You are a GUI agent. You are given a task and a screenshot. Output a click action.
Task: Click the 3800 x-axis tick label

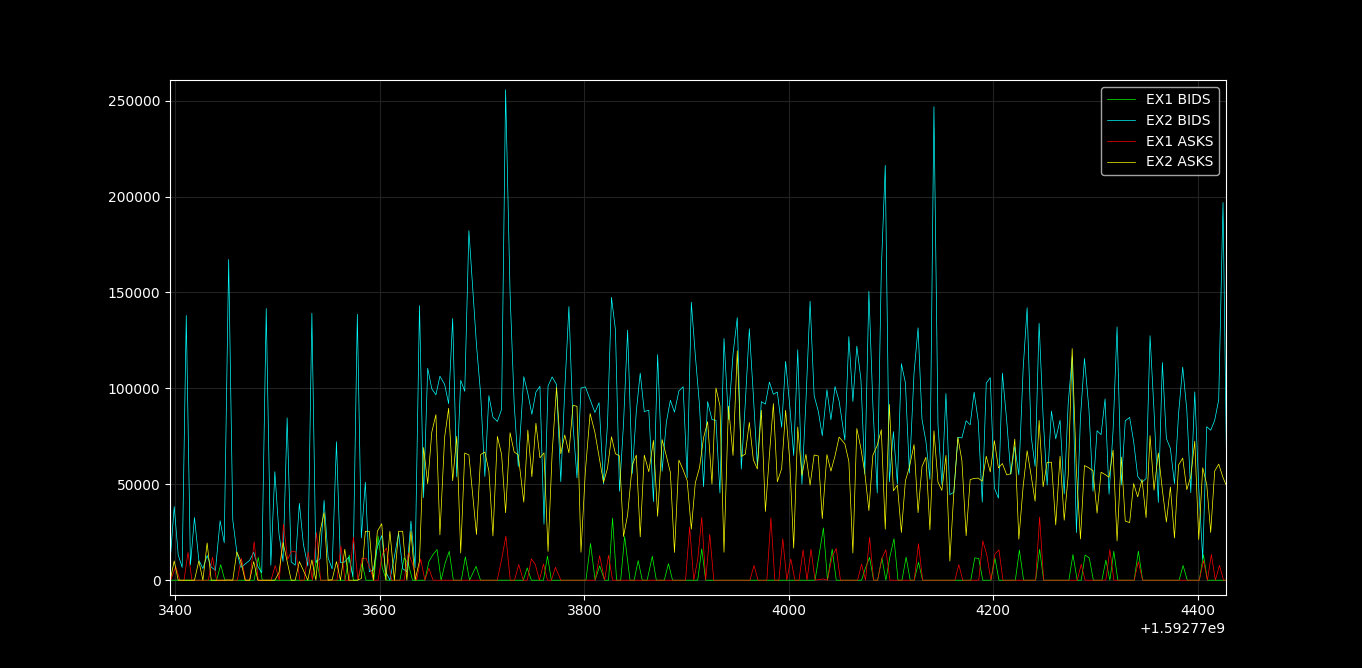point(584,609)
